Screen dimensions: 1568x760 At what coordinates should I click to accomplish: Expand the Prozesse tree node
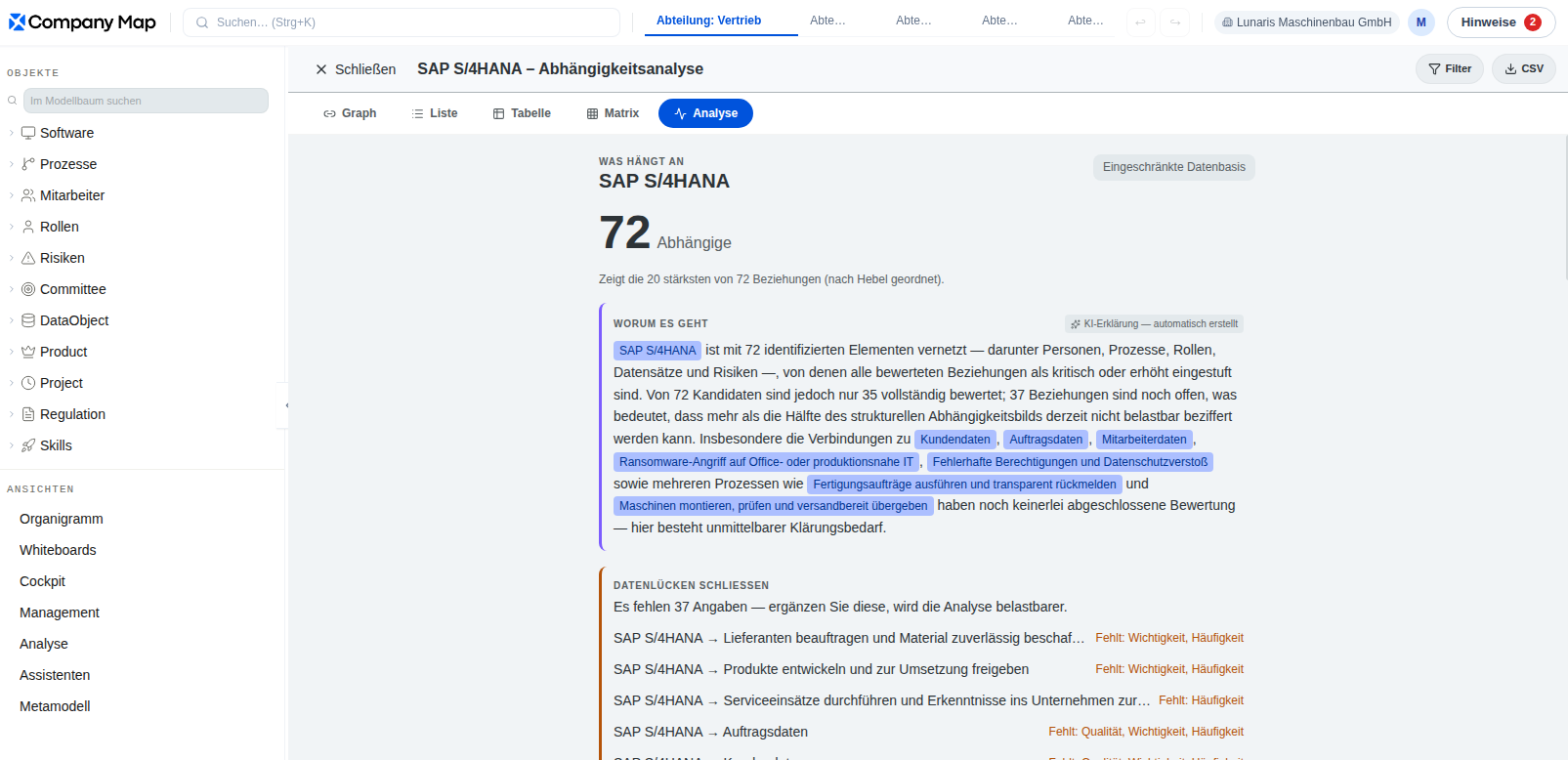pos(12,164)
